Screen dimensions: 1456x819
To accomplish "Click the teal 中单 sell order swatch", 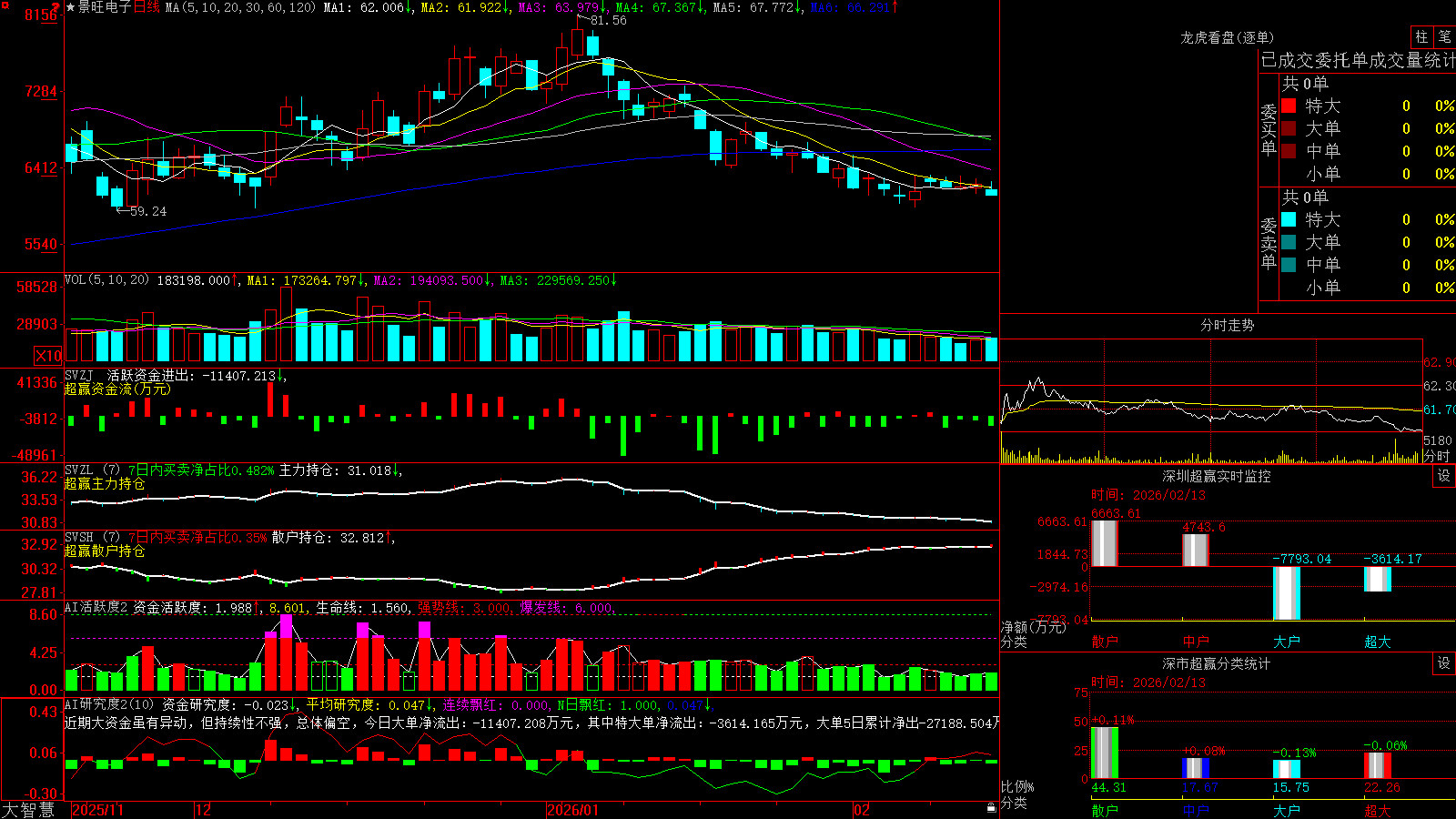I will (1289, 265).
